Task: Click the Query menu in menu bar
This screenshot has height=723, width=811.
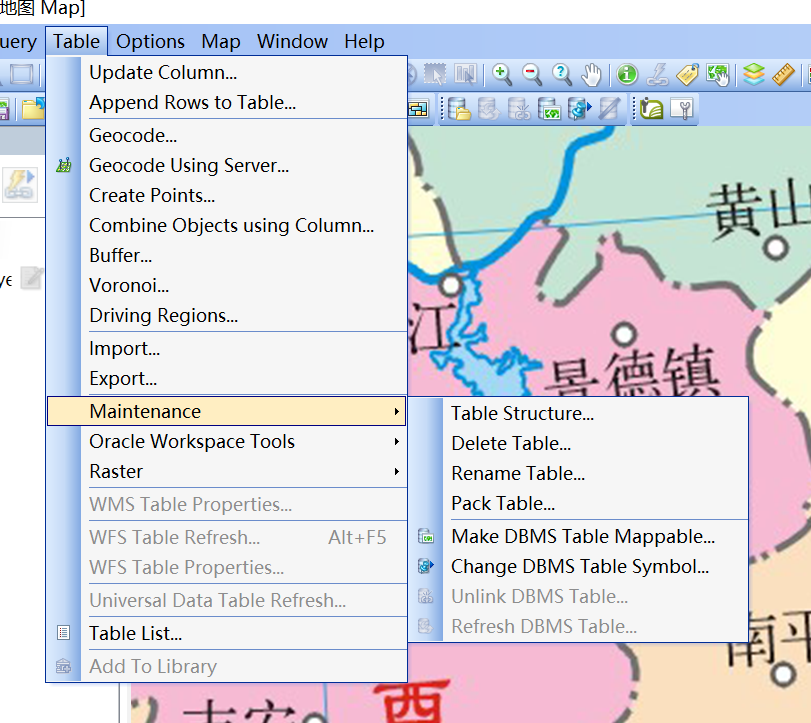Action: pos(18,41)
